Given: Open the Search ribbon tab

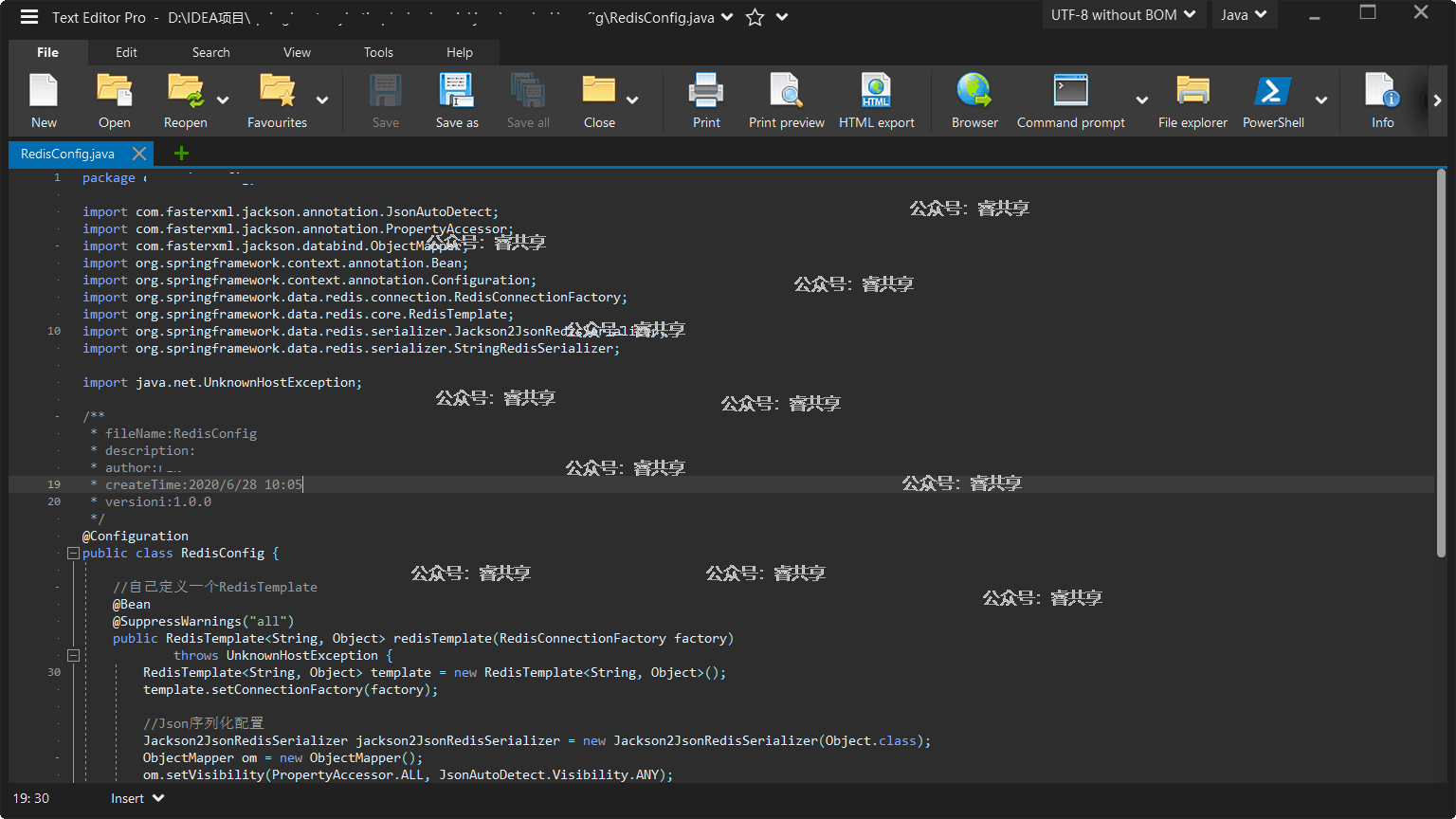Looking at the screenshot, I should tap(210, 52).
